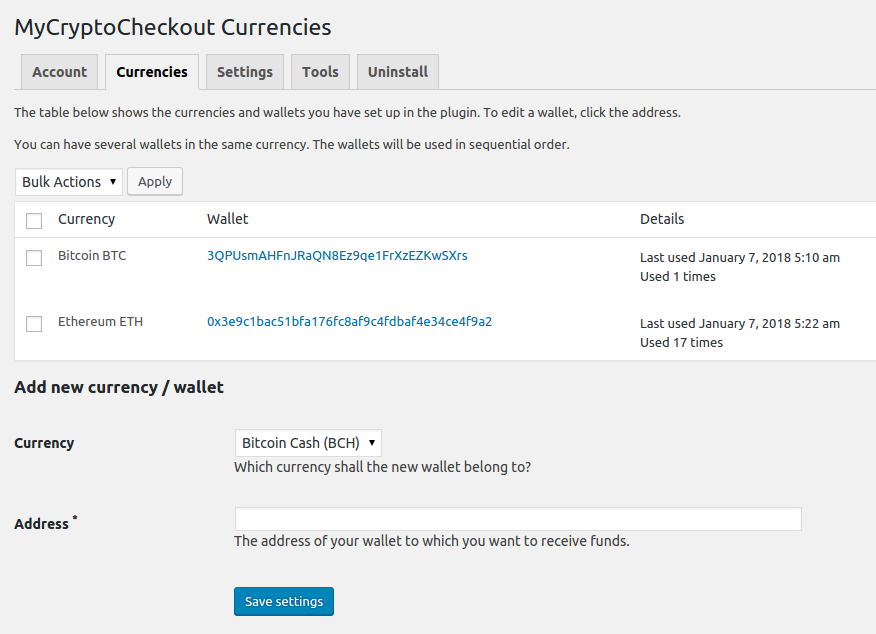
Task: Click the MyCryptoCheckout Currencies page title
Action: tap(173, 27)
